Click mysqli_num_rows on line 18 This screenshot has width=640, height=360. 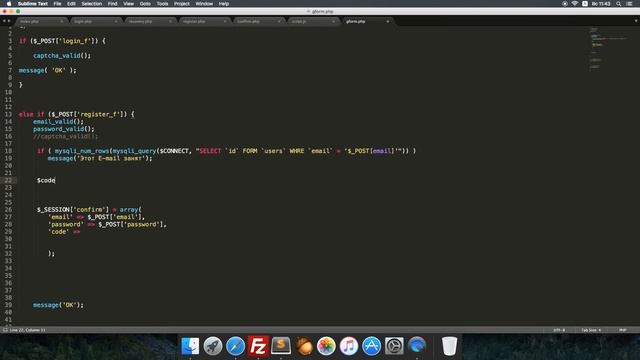point(82,151)
